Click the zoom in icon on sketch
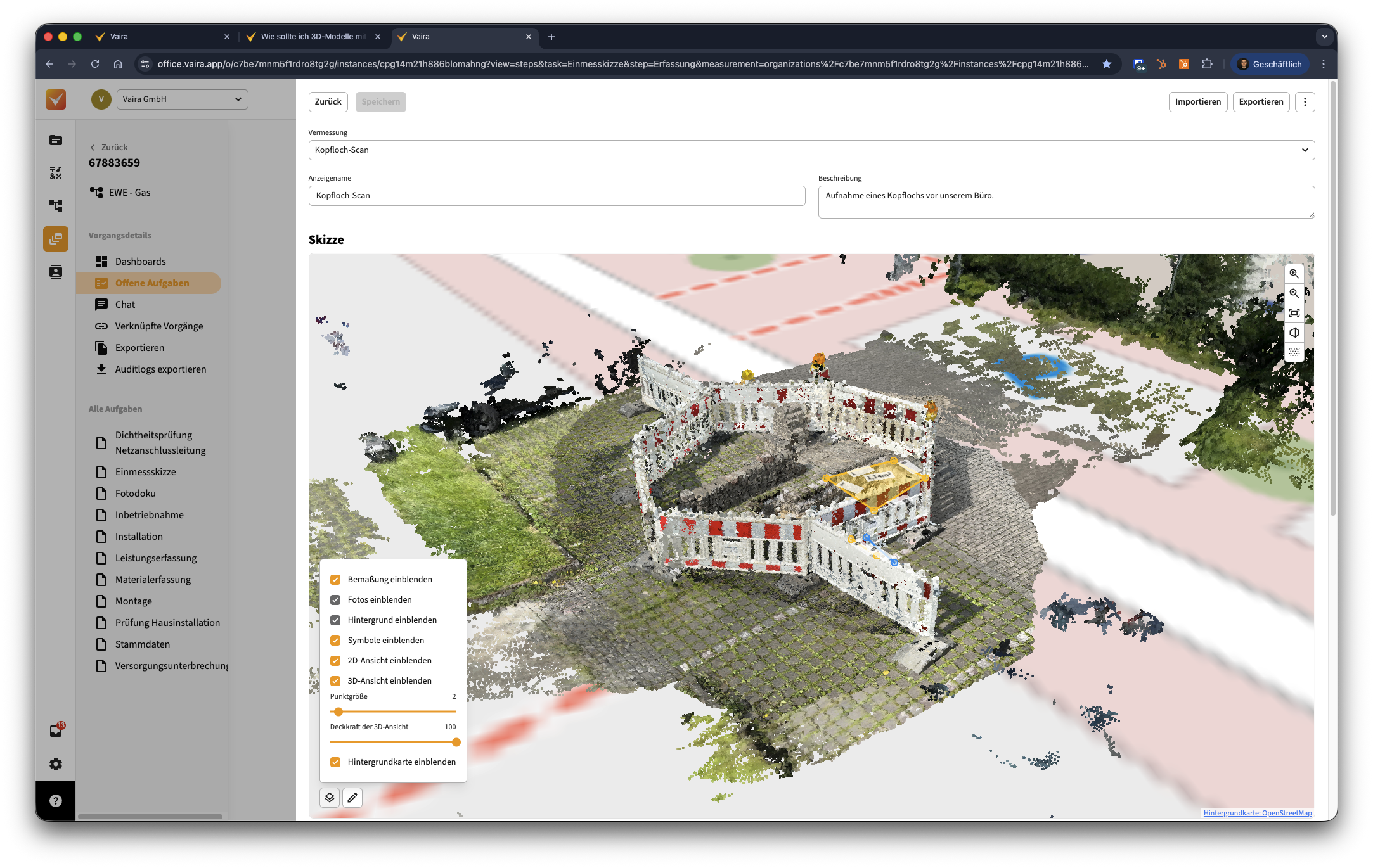The image size is (1373, 868). (1294, 274)
